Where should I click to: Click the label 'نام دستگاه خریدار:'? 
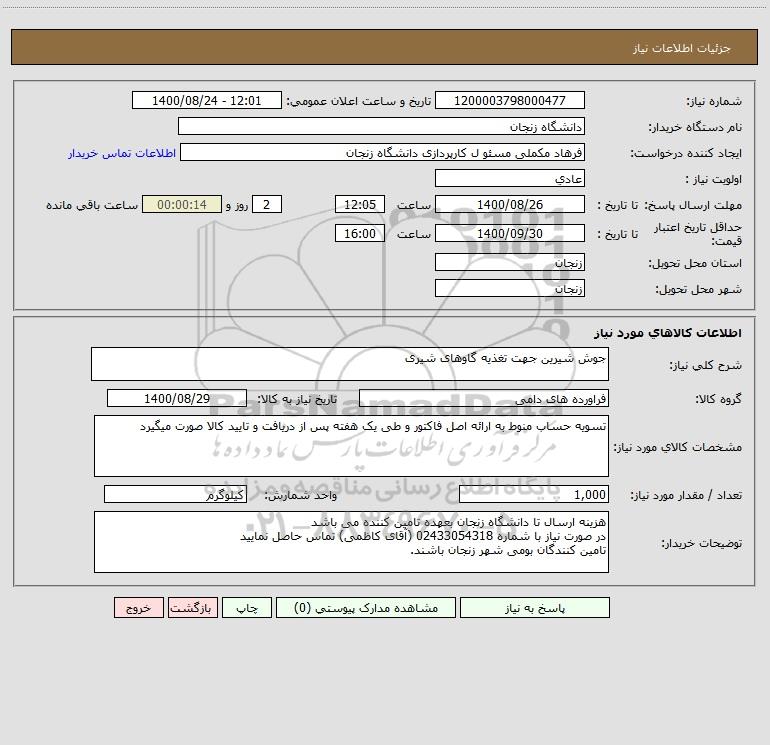pyautogui.click(x=695, y=127)
